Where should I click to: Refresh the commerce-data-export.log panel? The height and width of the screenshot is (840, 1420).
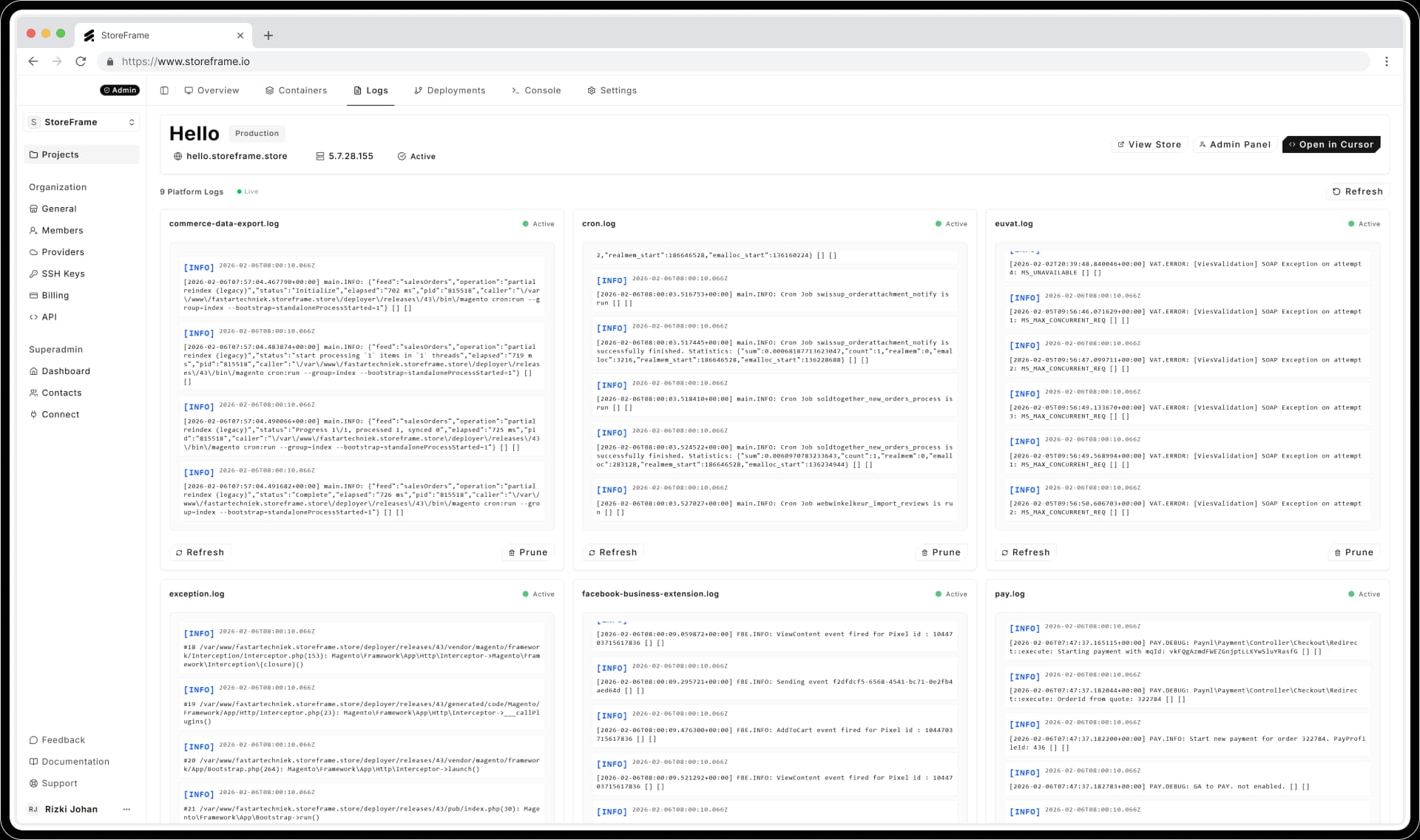pos(200,552)
